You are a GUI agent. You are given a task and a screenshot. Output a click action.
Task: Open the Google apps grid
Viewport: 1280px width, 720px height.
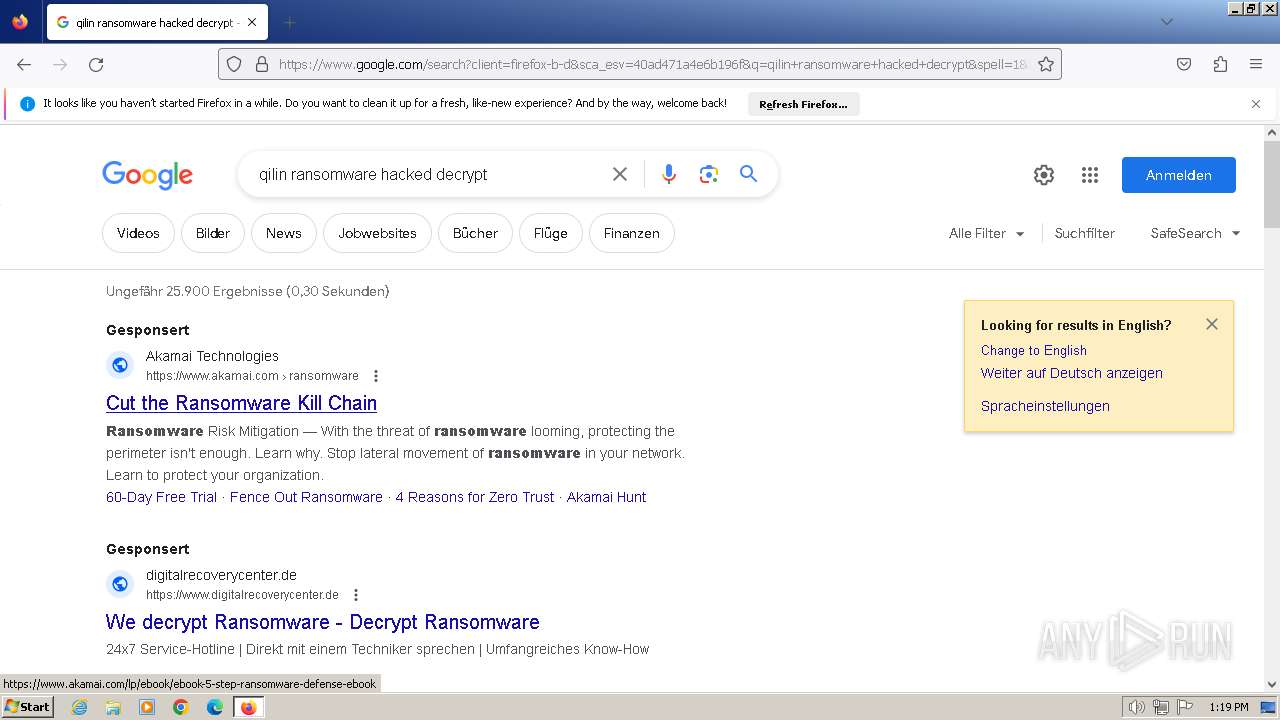point(1090,175)
